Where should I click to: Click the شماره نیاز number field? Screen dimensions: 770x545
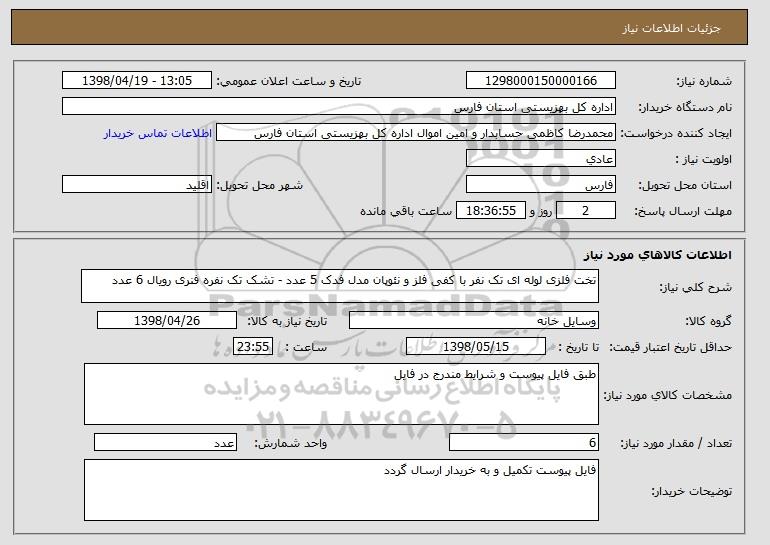click(x=541, y=81)
